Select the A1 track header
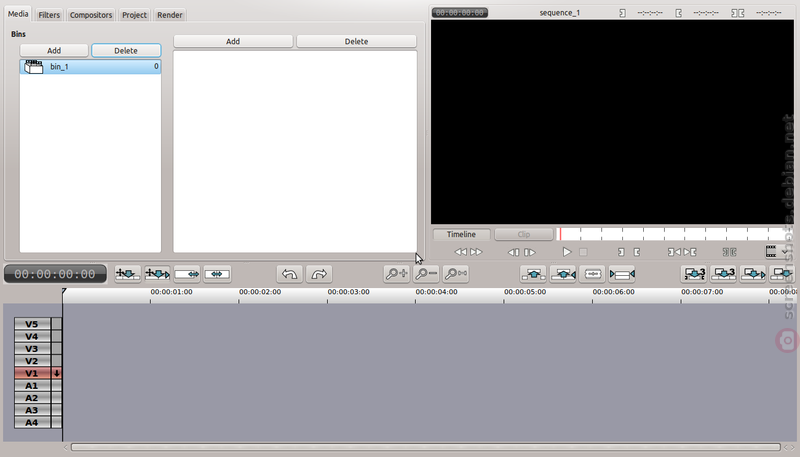This screenshot has height=457, width=800. click(x=32, y=386)
